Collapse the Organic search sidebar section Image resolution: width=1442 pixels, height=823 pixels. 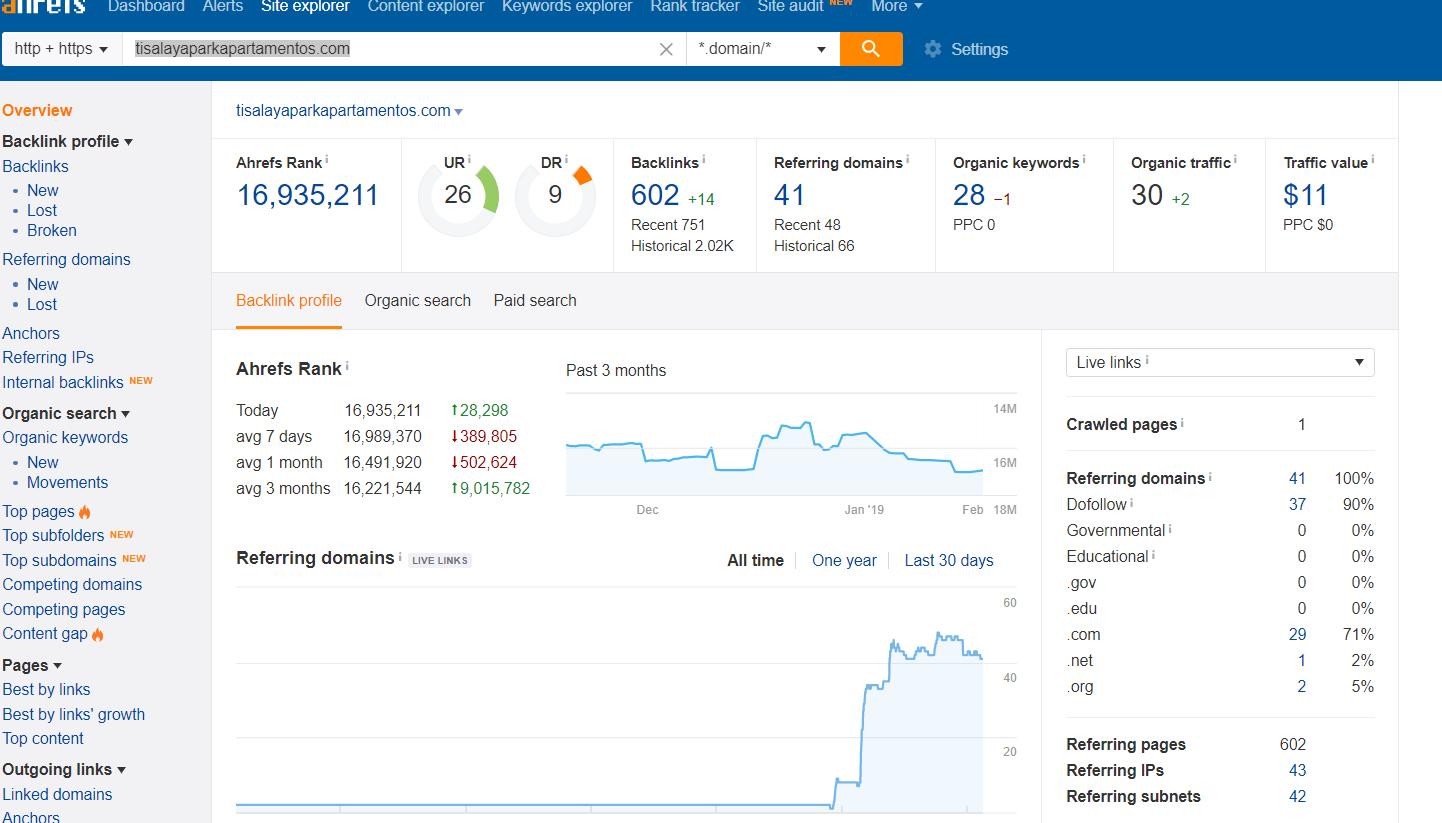[66, 413]
